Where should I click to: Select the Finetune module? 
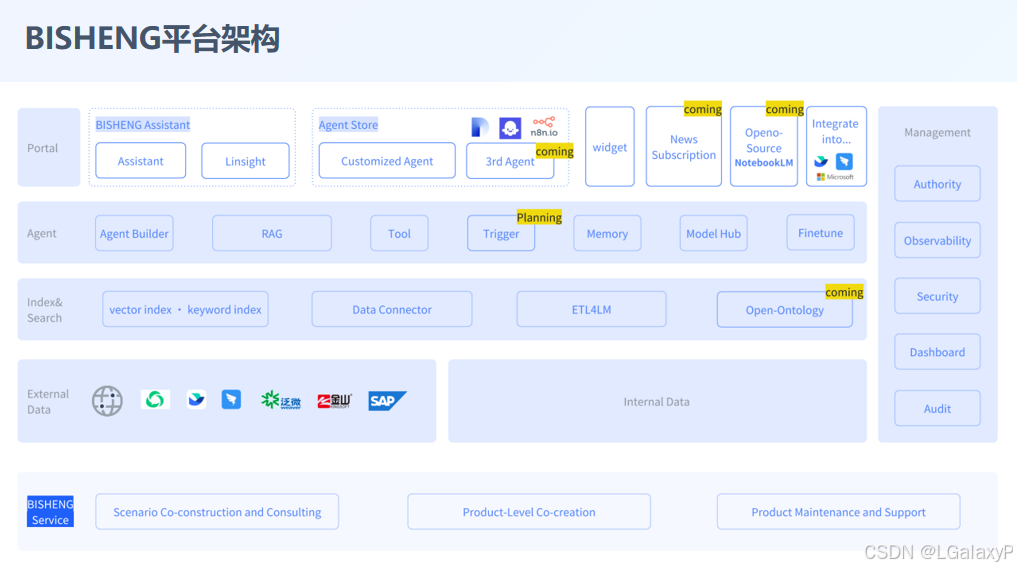pyautogui.click(x=820, y=233)
